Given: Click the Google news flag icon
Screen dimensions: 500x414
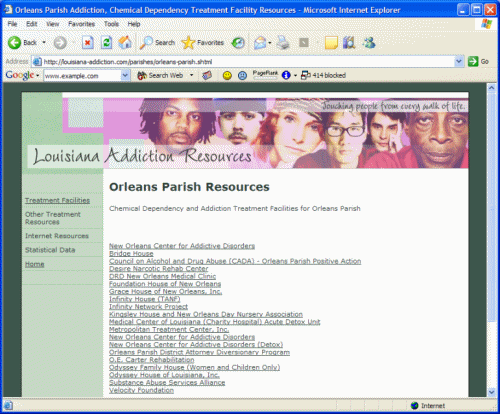Looking at the screenshot, I should click(x=207, y=76).
